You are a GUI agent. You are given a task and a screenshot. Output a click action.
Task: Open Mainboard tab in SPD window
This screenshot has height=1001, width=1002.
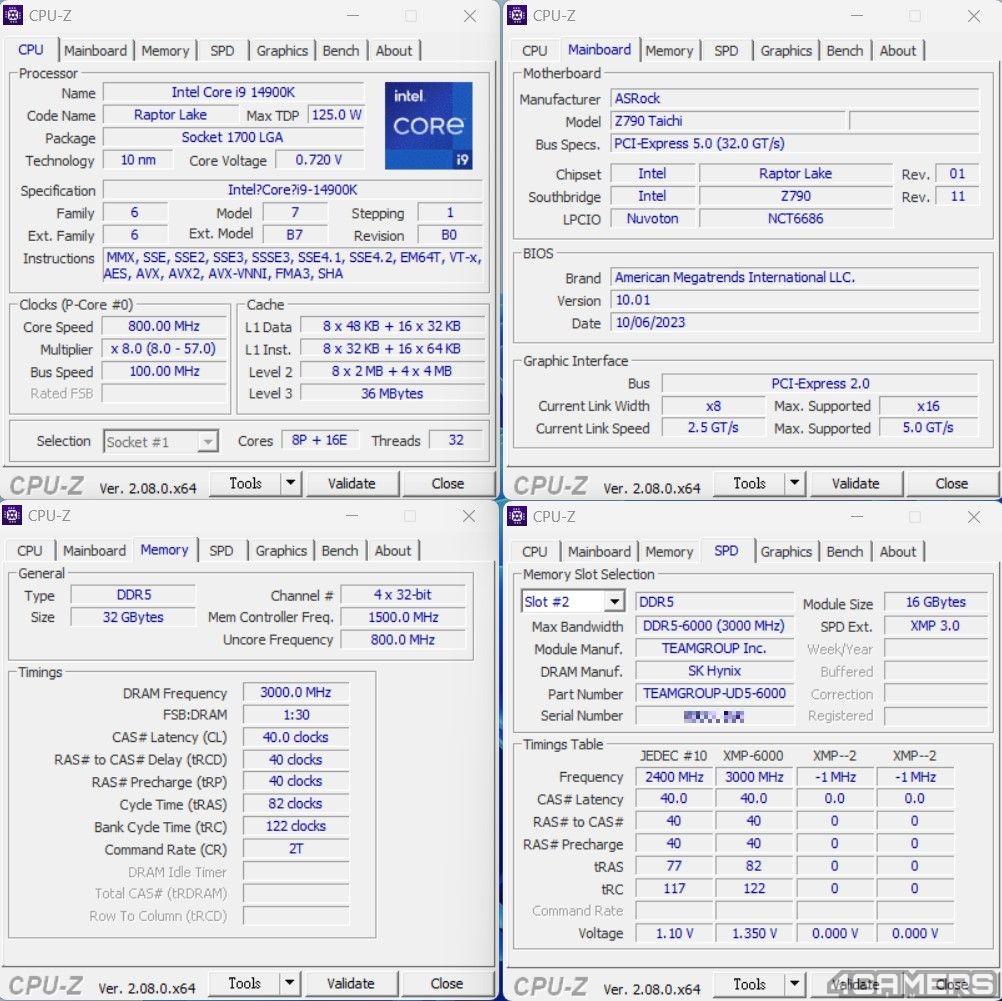[599, 551]
